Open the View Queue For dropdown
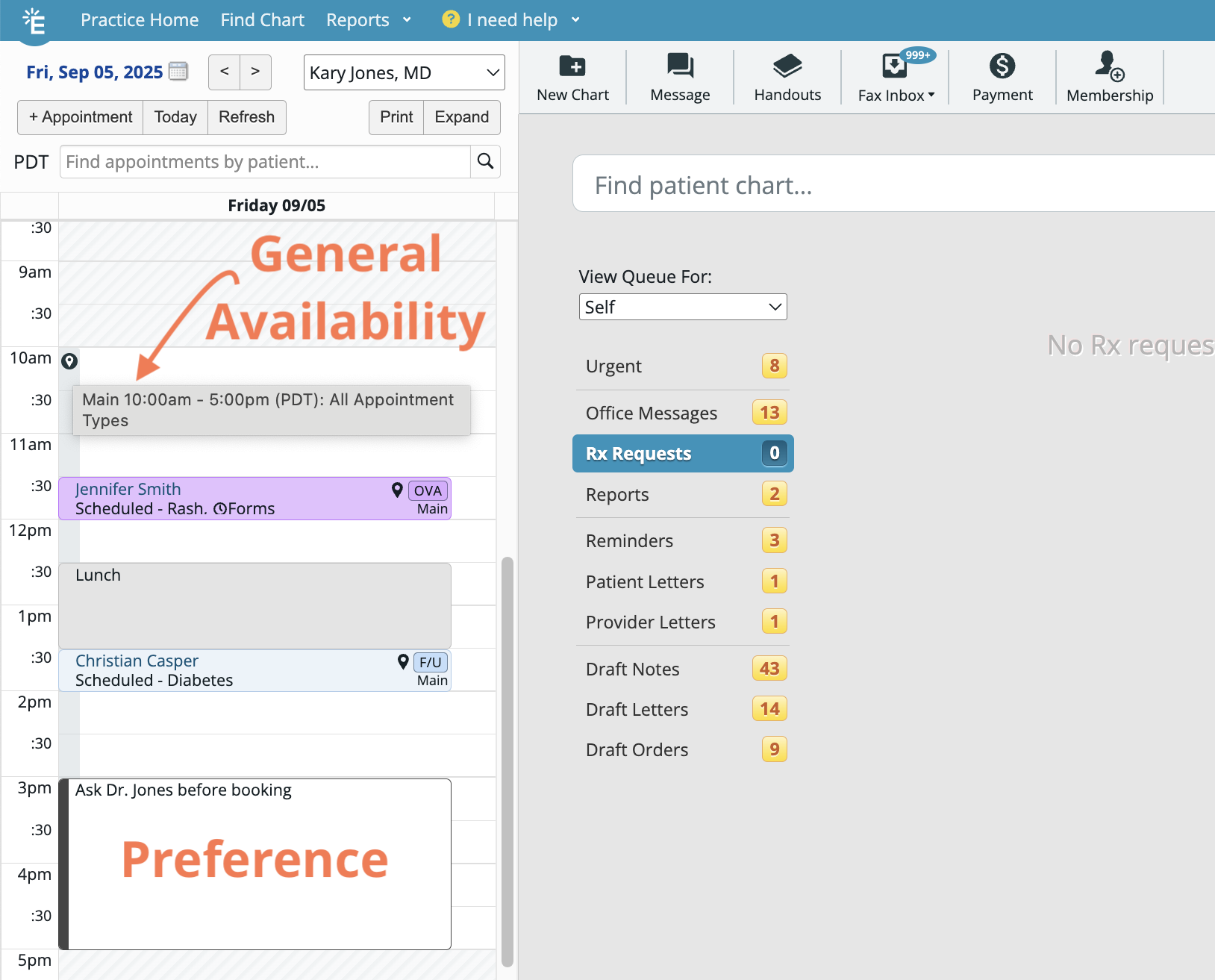 point(682,307)
